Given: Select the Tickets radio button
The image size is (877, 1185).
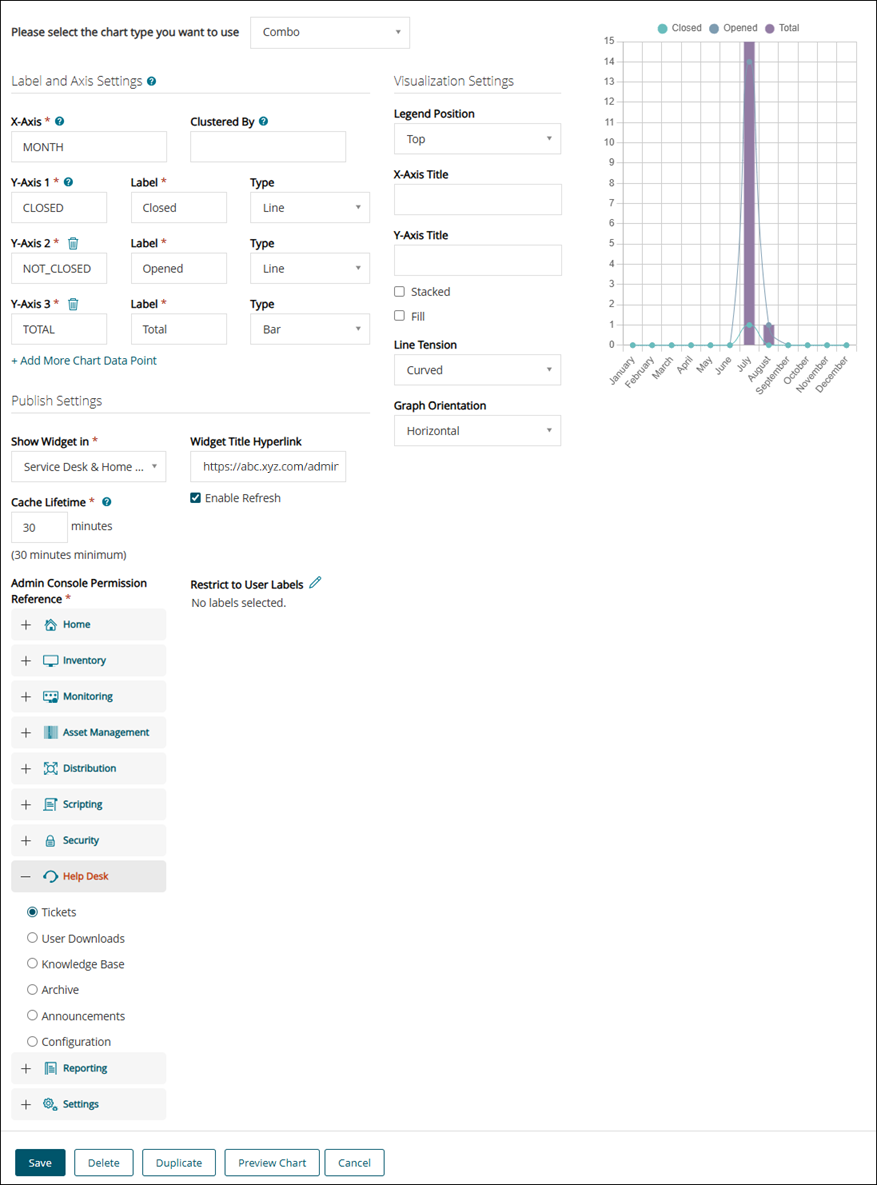Looking at the screenshot, I should (33, 912).
